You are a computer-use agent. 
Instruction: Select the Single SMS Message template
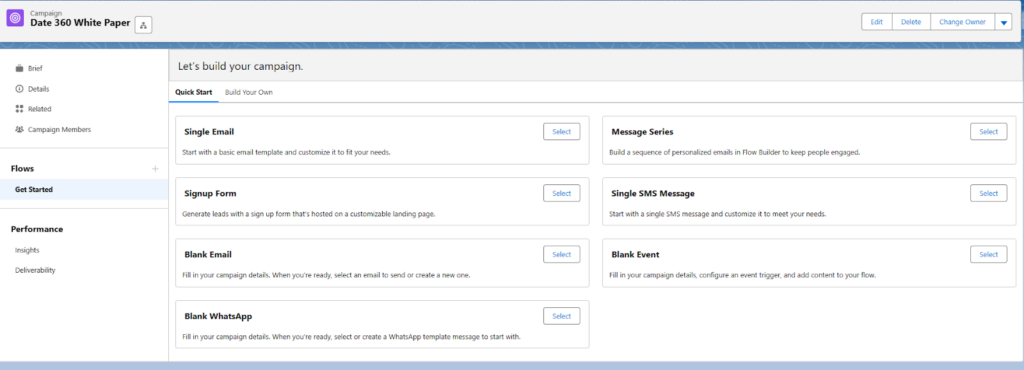[989, 193]
